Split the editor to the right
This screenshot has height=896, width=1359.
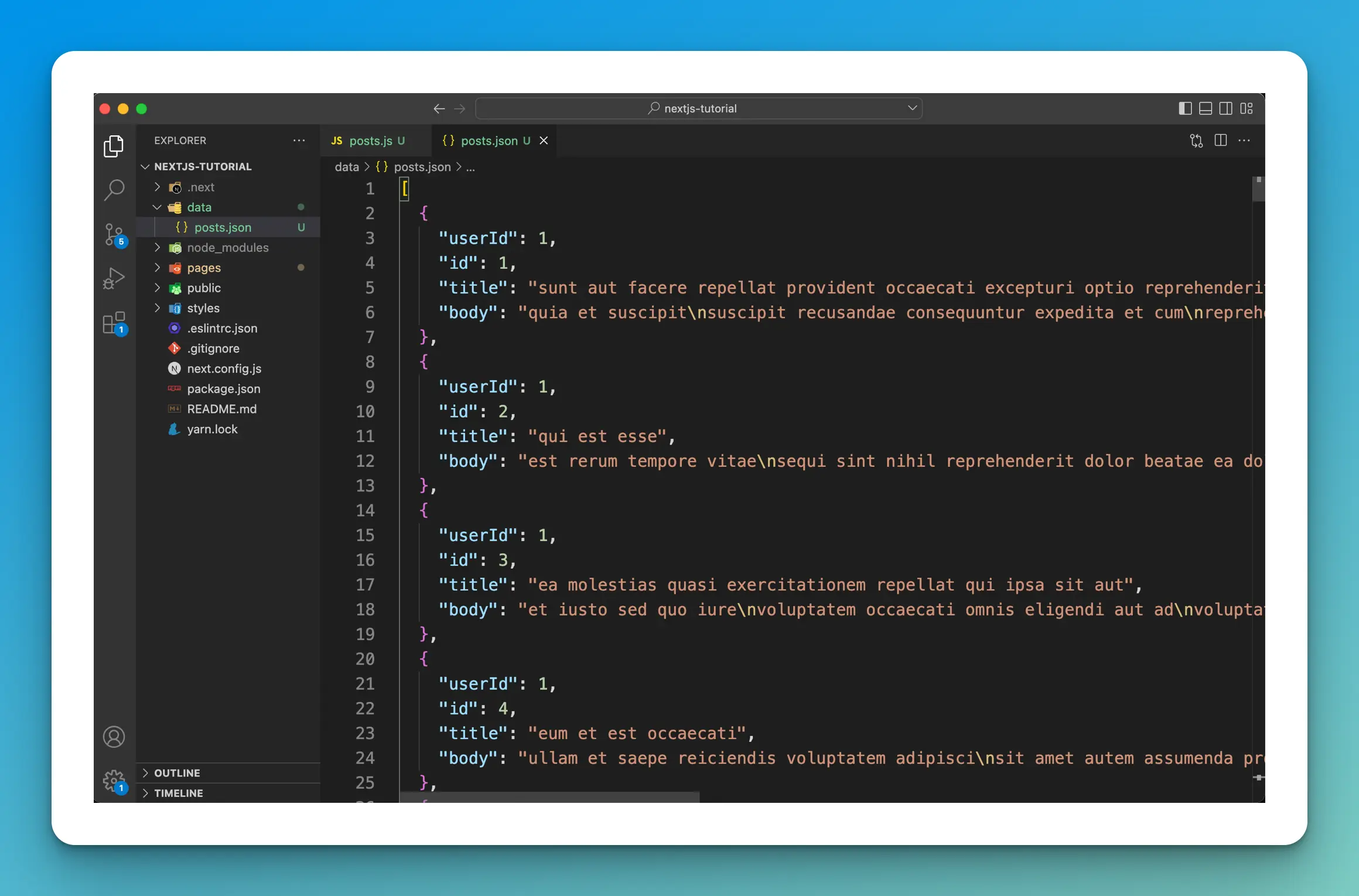(x=1221, y=141)
